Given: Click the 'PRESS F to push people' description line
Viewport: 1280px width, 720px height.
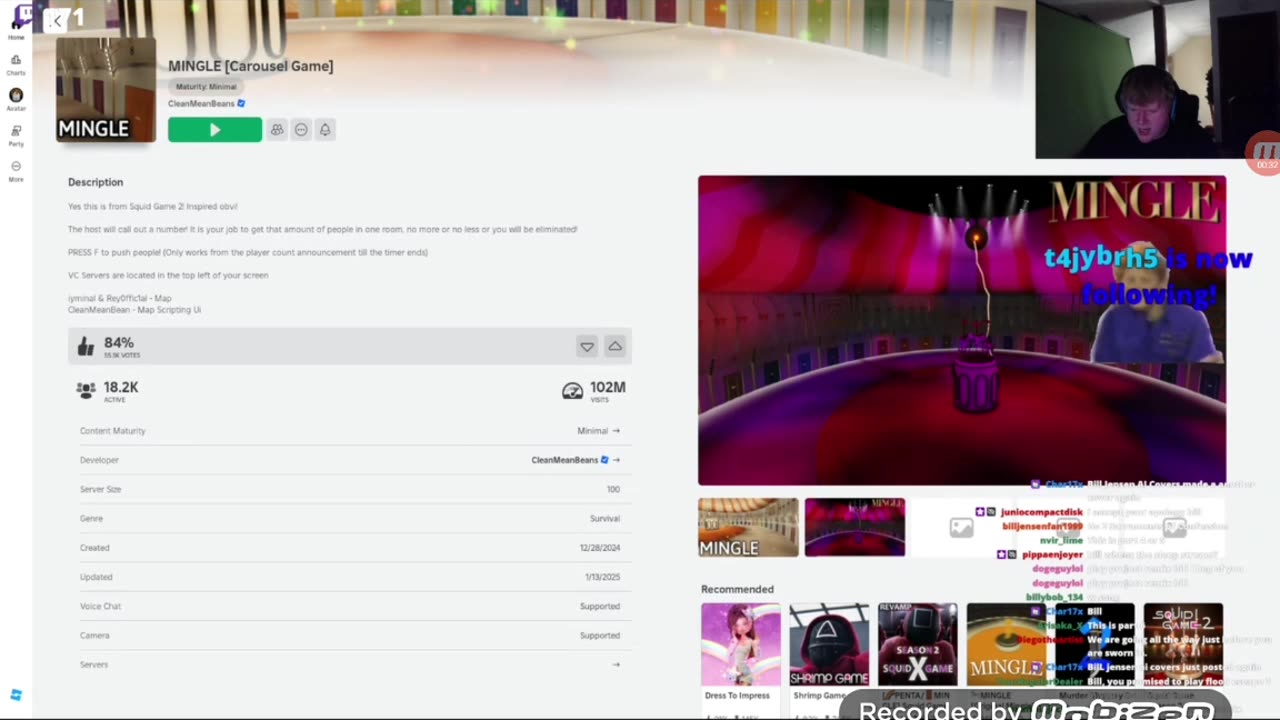Looking at the screenshot, I should 248,252.
